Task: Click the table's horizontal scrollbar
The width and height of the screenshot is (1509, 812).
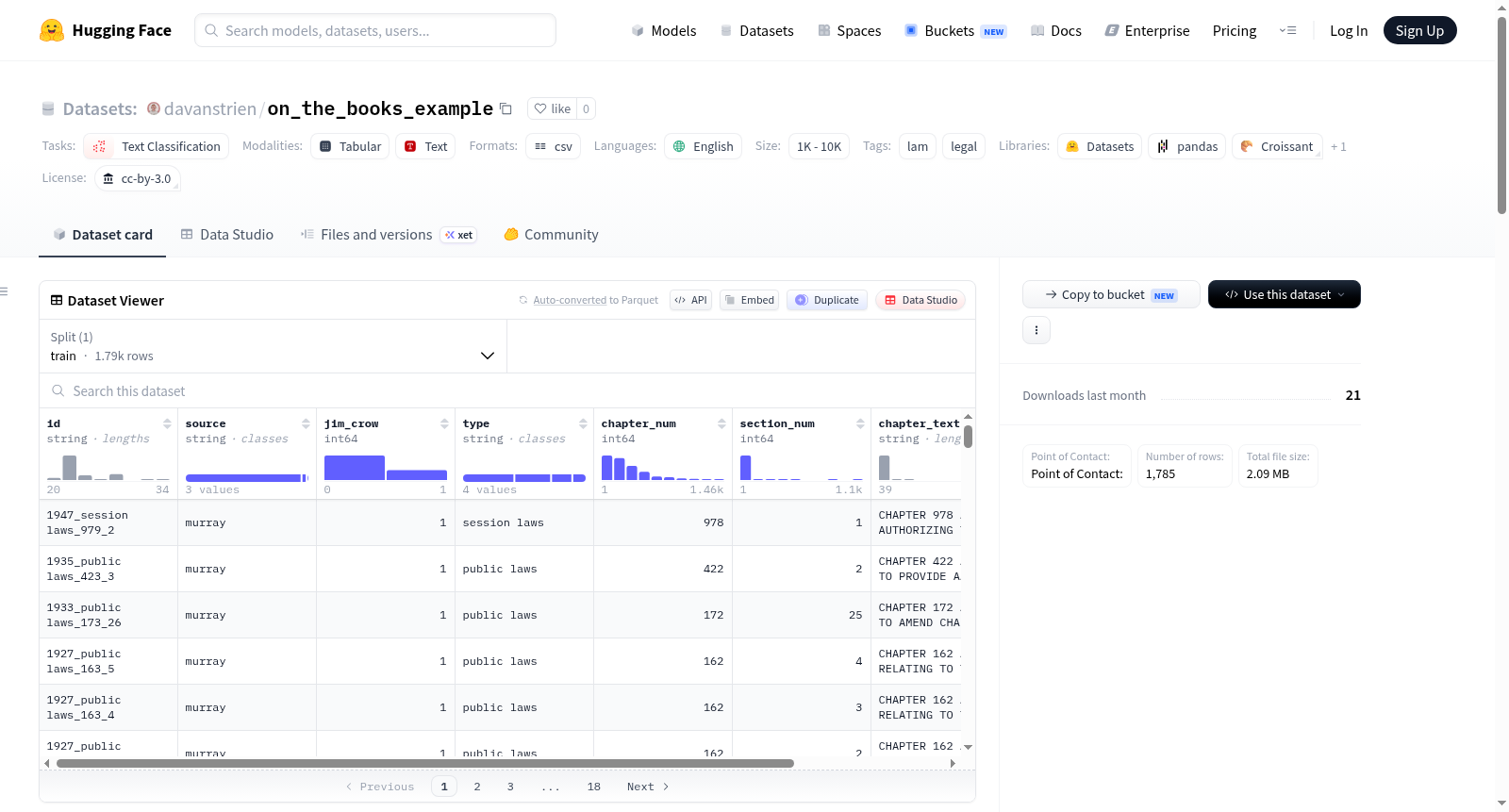Action: [x=424, y=763]
